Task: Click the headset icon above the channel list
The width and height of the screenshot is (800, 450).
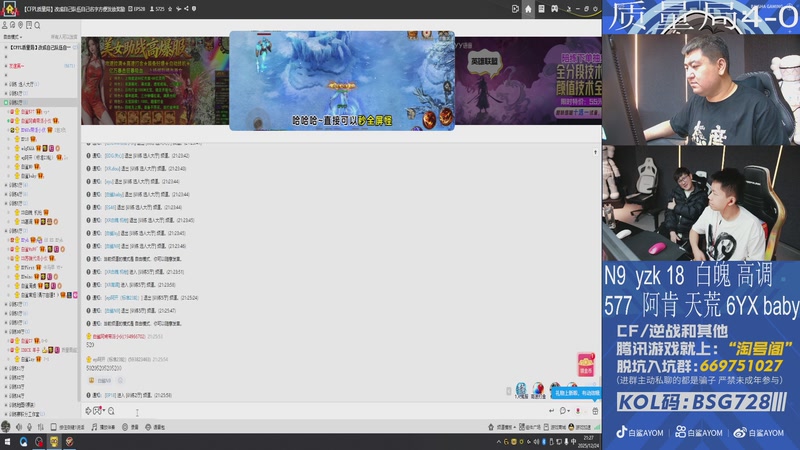Action: point(13,25)
